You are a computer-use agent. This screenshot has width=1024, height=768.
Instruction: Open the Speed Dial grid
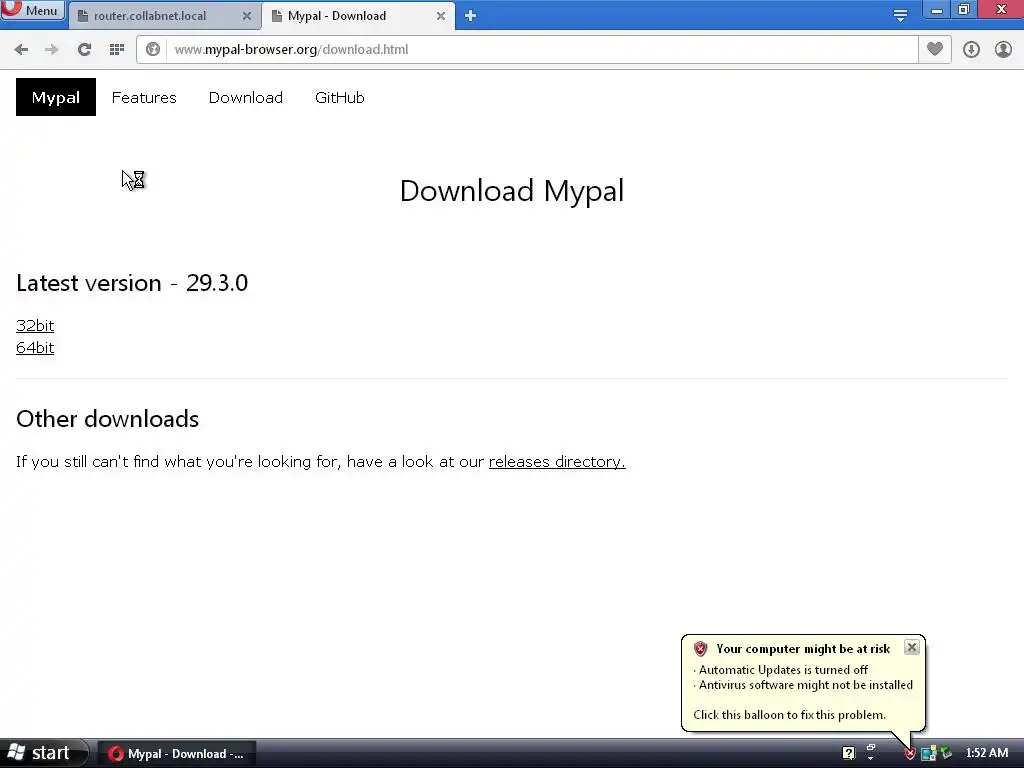pos(117,50)
